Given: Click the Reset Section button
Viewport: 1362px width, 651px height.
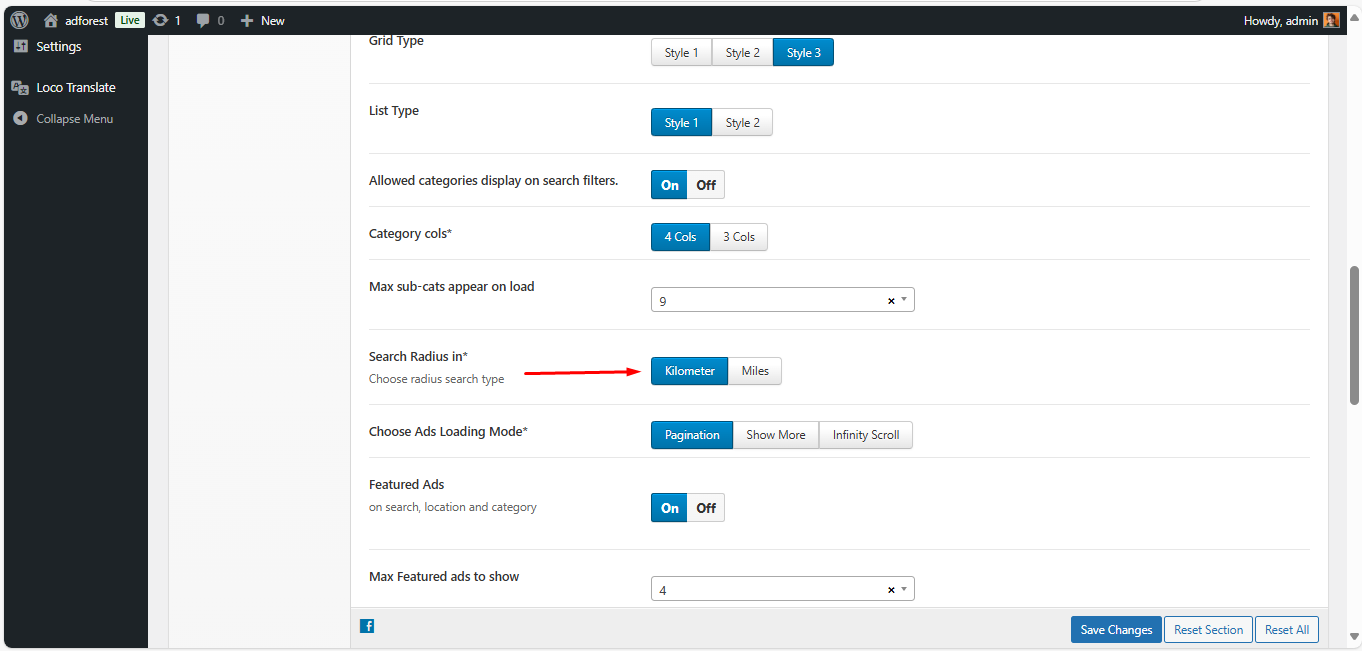Looking at the screenshot, I should click(1208, 630).
